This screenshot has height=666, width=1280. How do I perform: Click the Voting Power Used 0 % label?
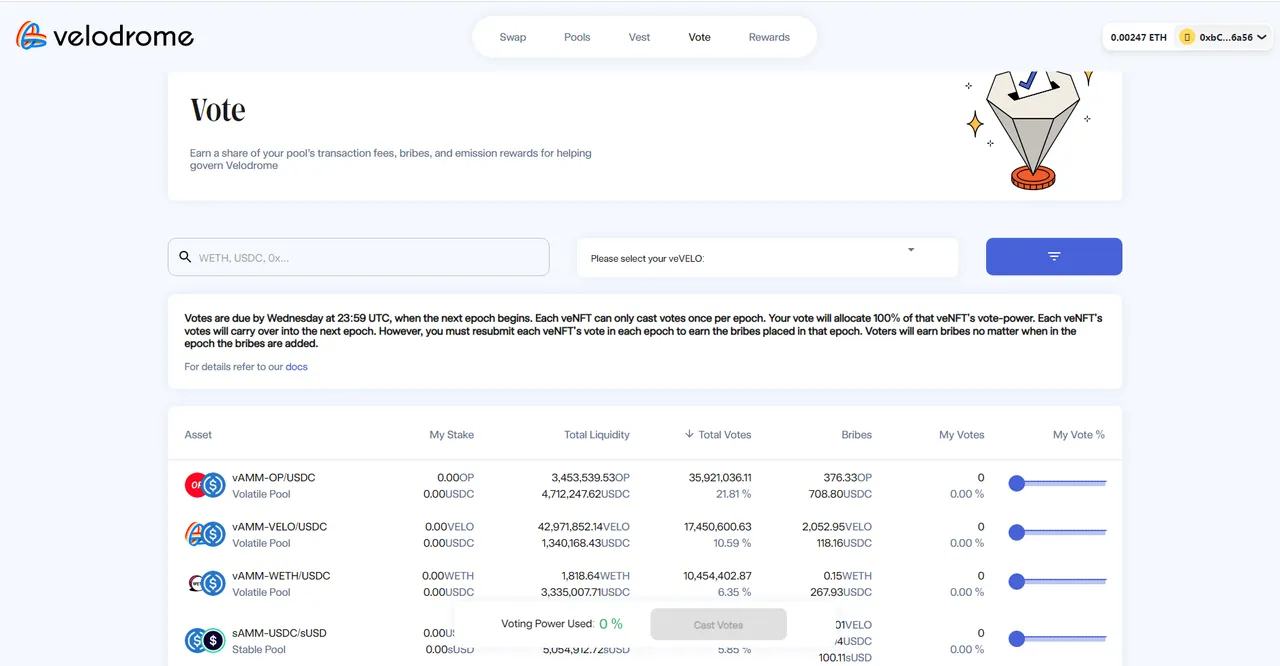pos(562,624)
